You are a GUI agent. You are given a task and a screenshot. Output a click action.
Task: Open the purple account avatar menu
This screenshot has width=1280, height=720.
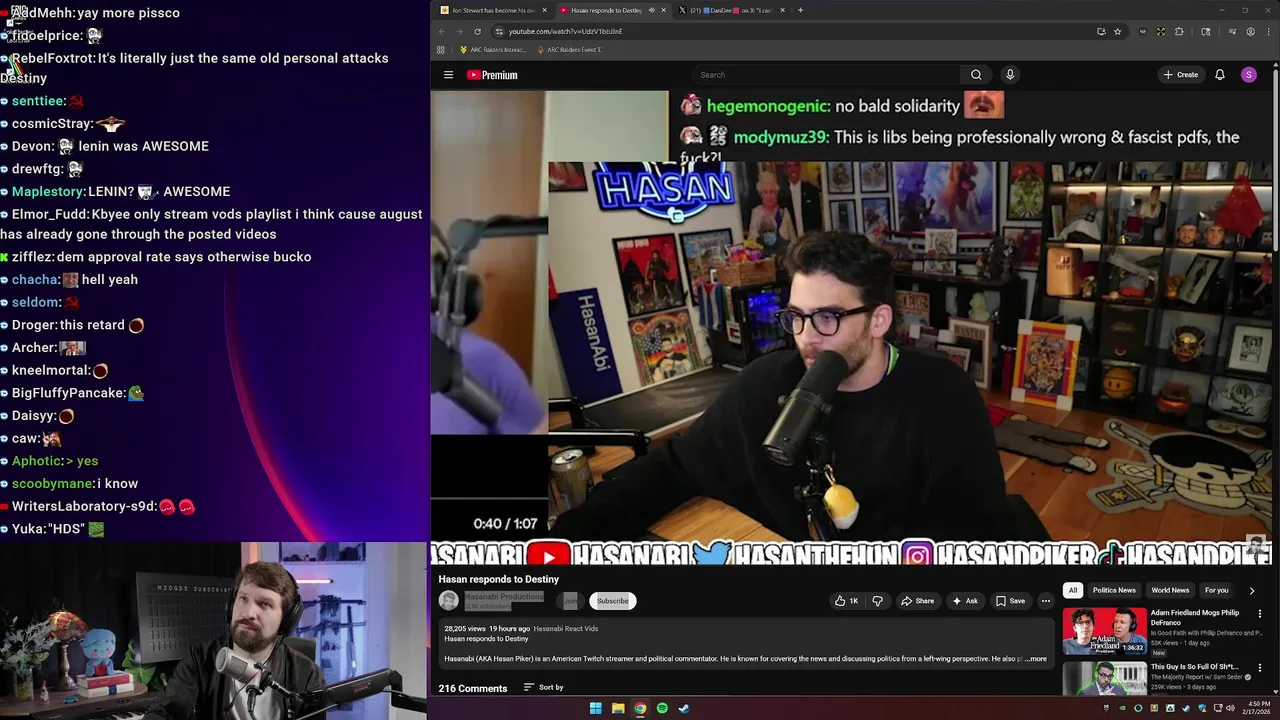1249,75
